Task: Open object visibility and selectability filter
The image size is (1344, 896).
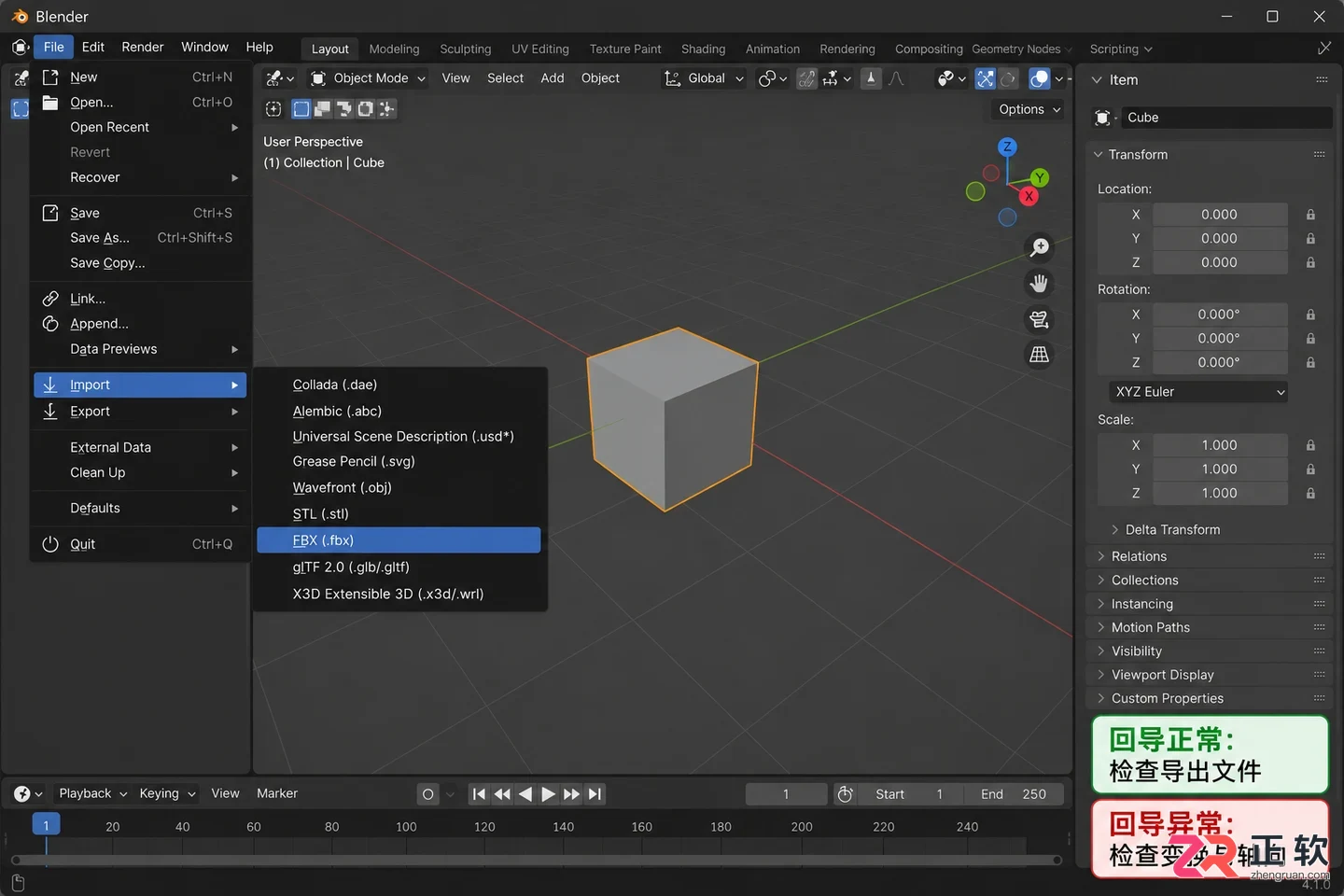Action: 951,78
